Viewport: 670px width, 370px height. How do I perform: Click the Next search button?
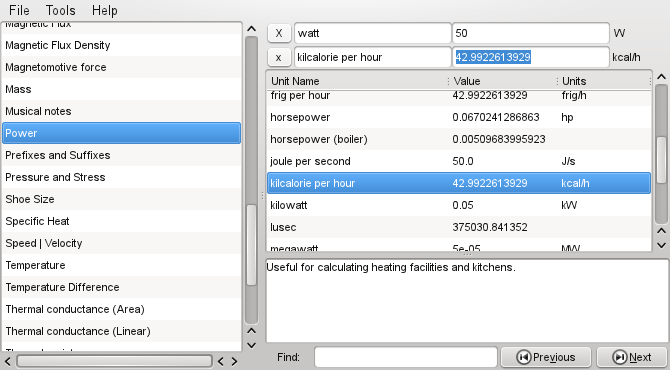pos(632,357)
